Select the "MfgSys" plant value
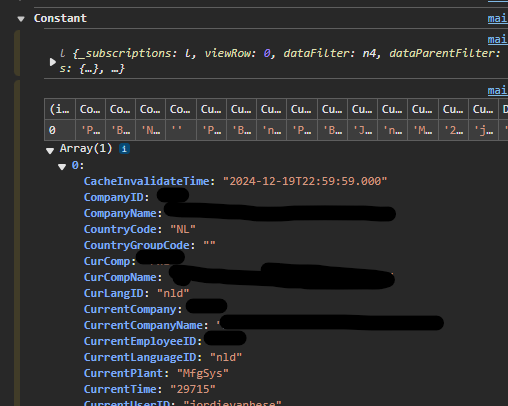The height and width of the screenshot is (406, 508). [x=203, y=373]
